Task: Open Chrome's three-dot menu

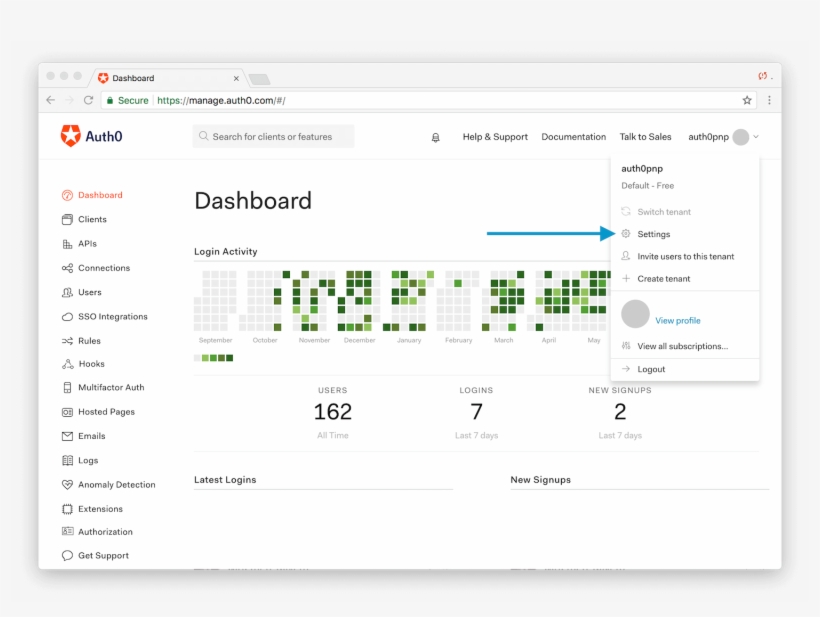Action: click(769, 100)
